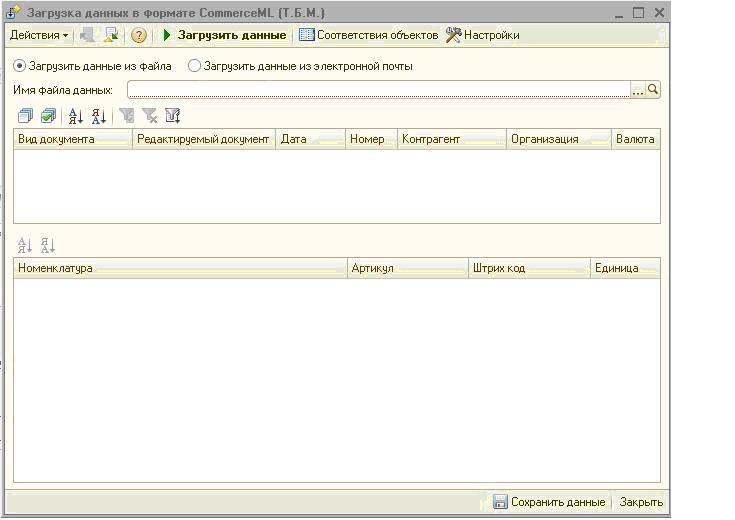Open 'Настройки' settings from toolbar
The width and height of the screenshot is (735, 520).
(483, 35)
